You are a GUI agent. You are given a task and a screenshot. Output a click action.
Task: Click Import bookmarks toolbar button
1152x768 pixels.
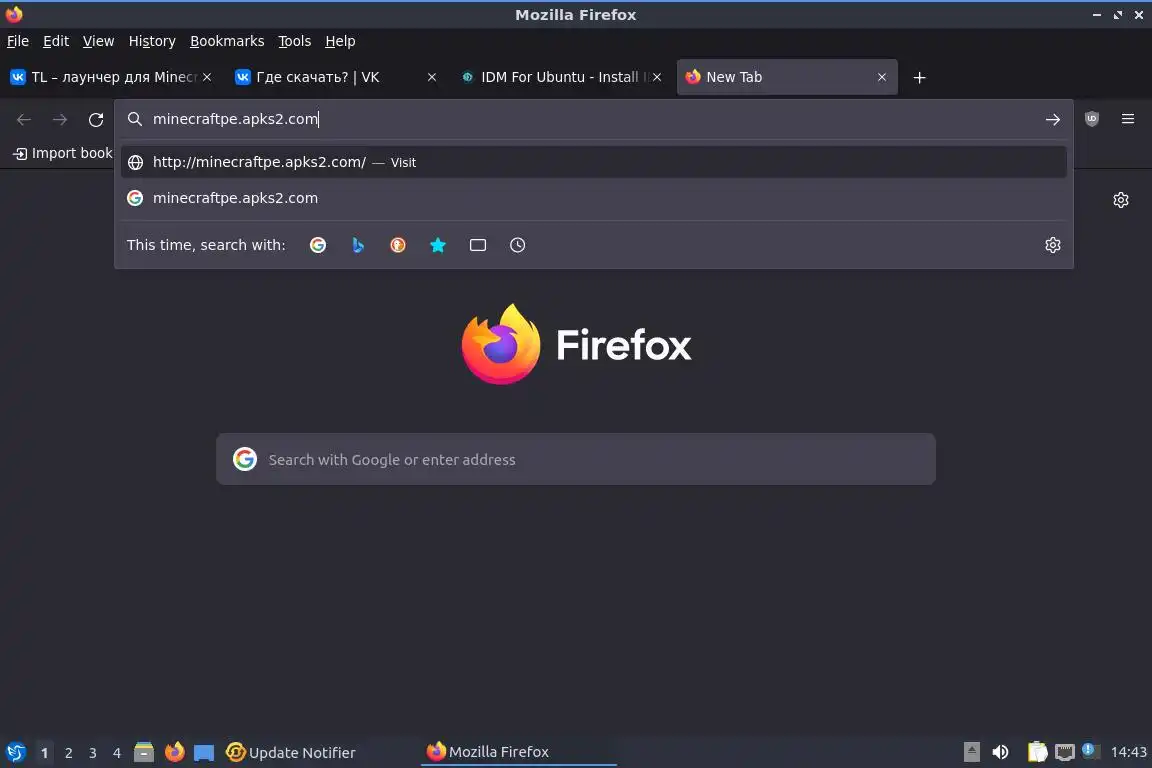click(x=63, y=153)
